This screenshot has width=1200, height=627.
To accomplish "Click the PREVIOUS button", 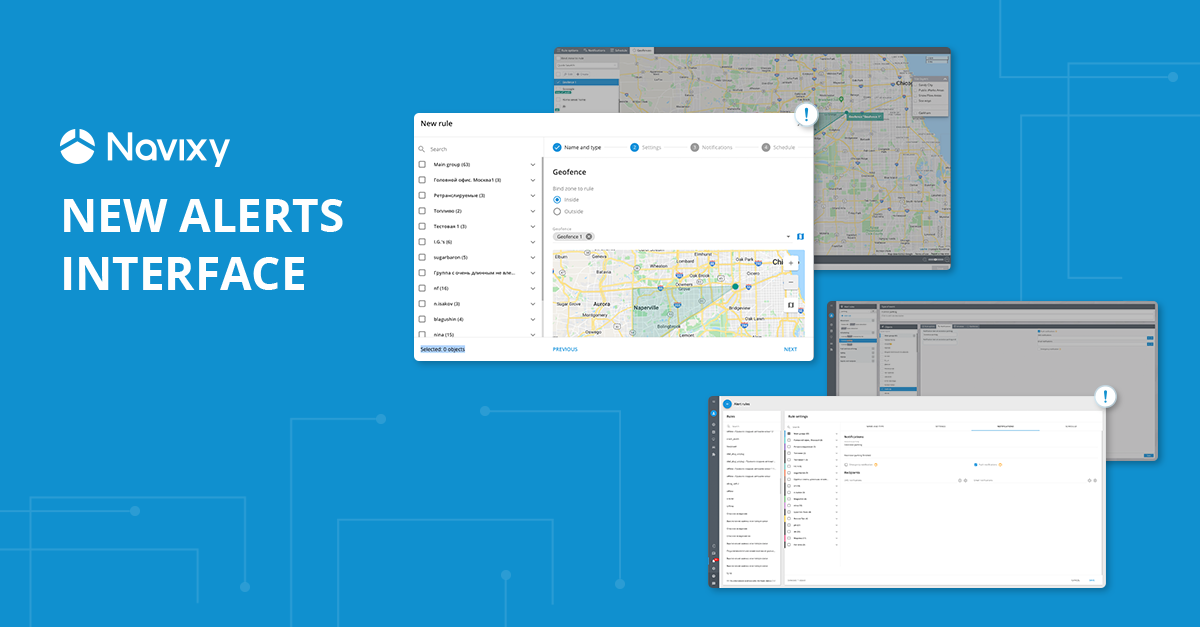I will [x=565, y=349].
